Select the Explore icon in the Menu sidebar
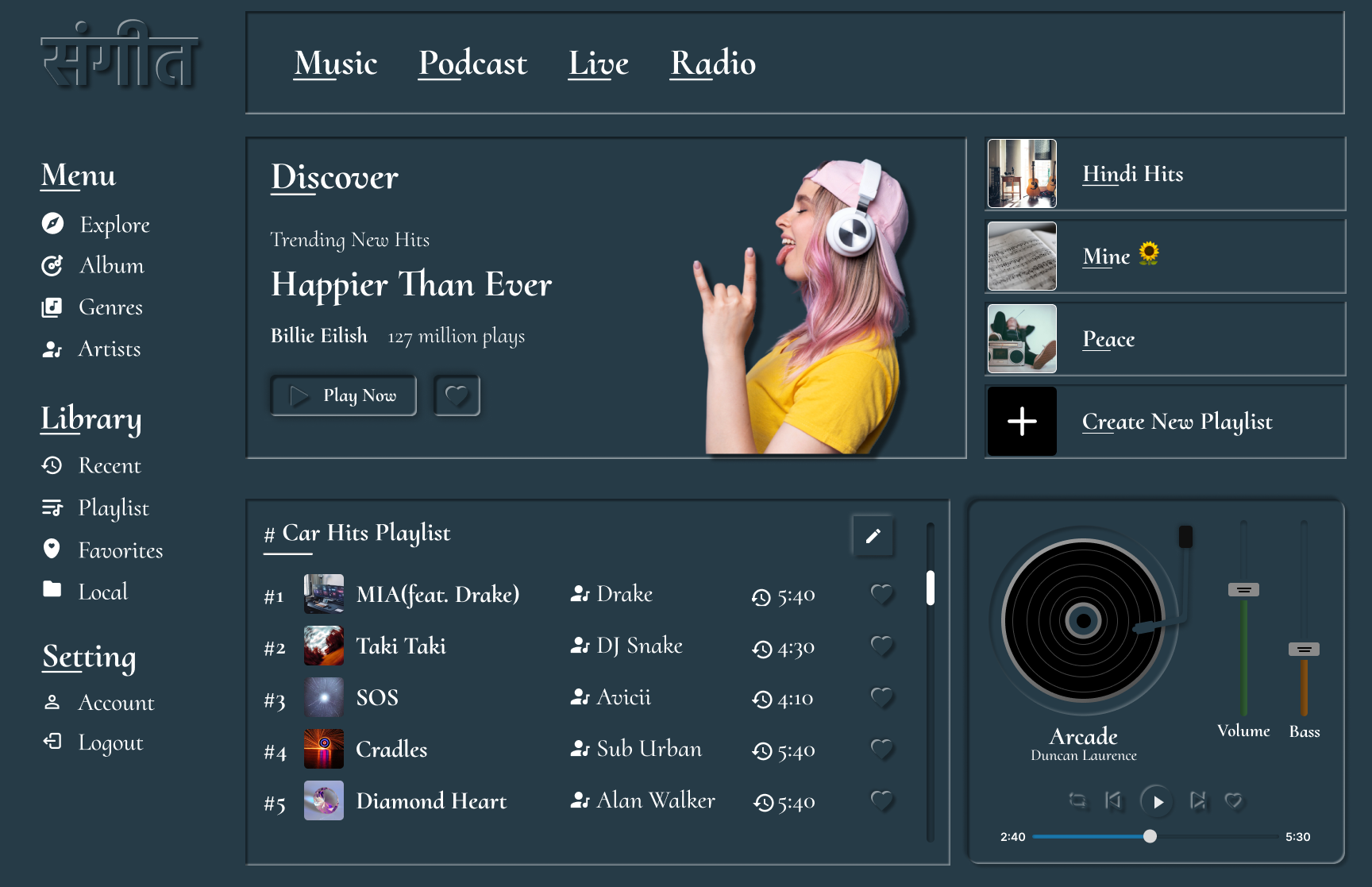 (x=52, y=225)
